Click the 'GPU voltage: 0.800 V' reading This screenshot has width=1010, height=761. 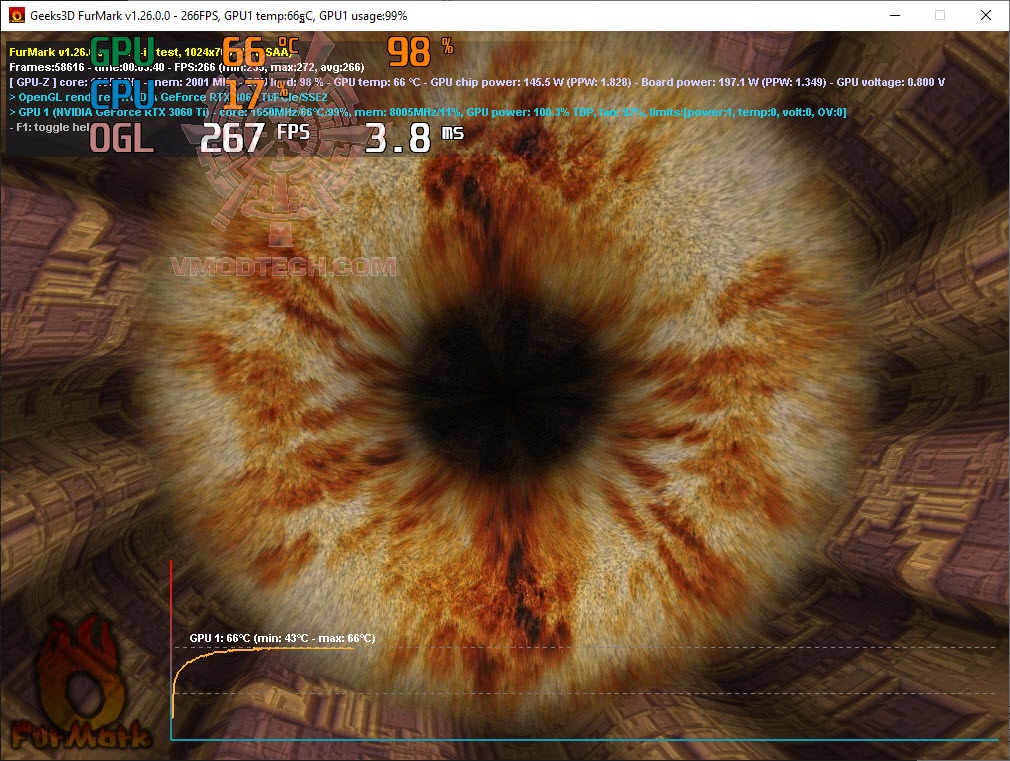[890, 82]
